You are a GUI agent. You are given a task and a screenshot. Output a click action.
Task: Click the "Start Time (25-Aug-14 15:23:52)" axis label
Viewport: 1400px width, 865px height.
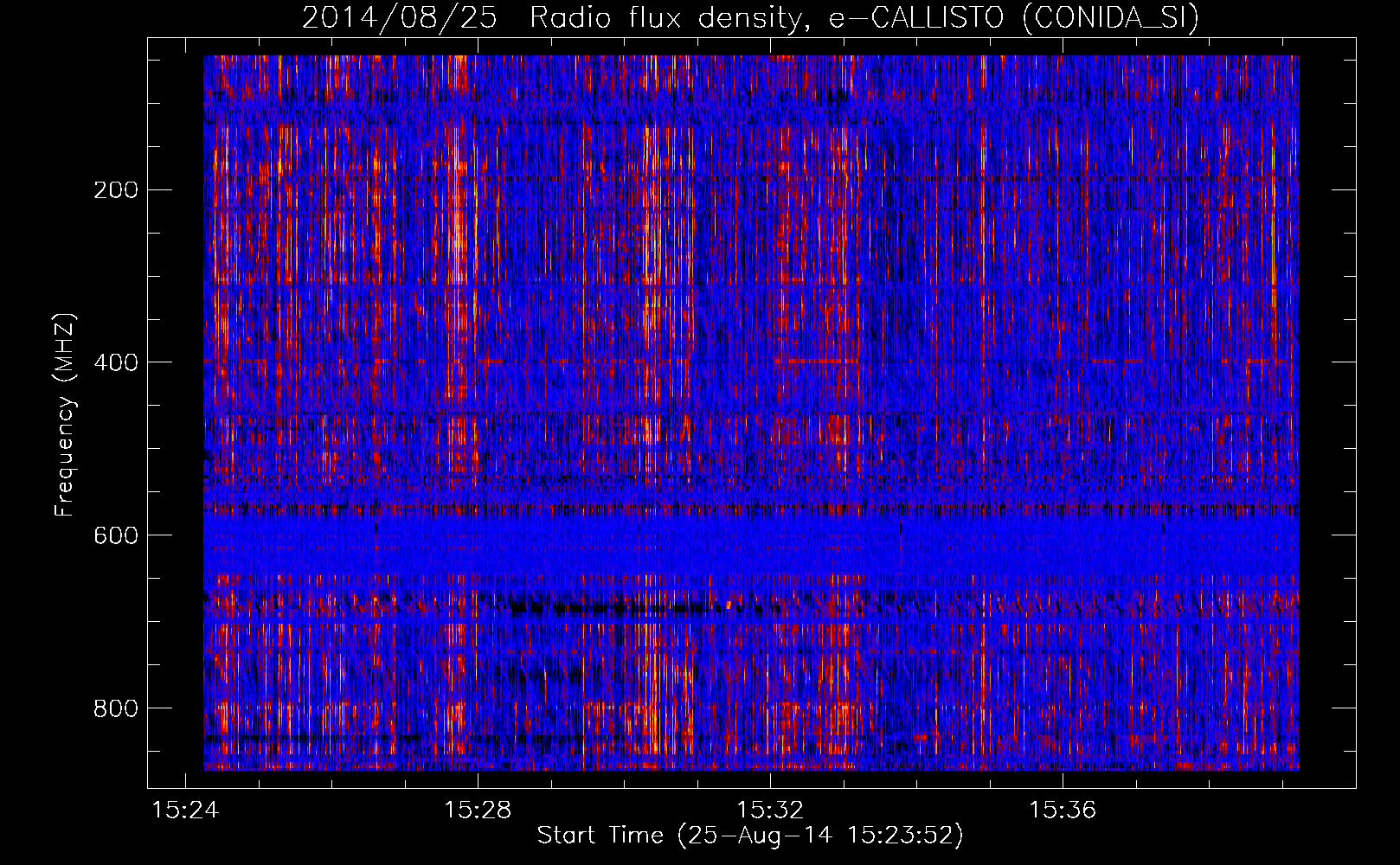[750, 836]
